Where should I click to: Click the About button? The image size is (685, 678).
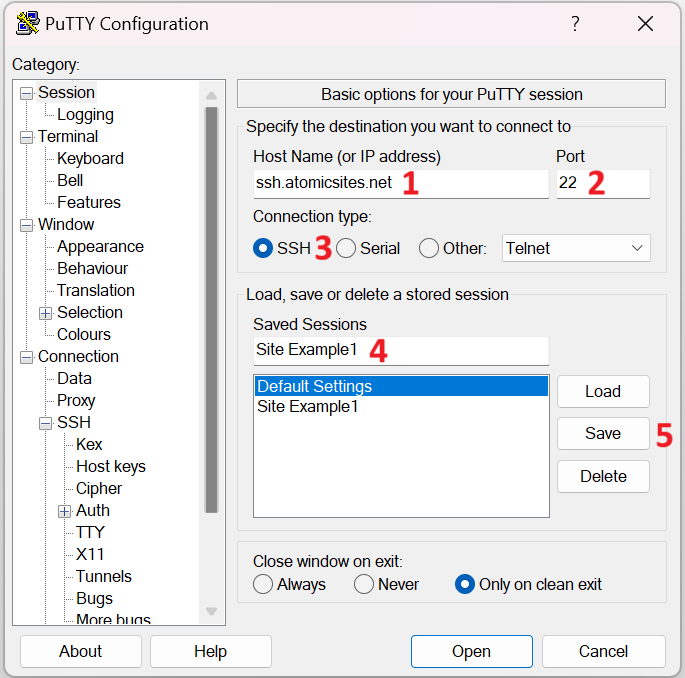click(x=81, y=651)
